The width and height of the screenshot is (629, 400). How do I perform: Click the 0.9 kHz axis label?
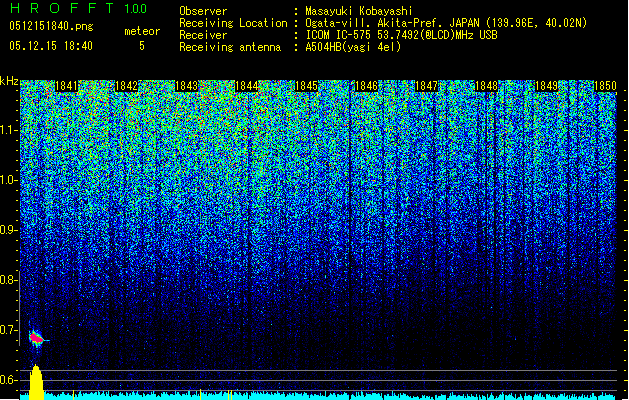pyautogui.click(x=9, y=230)
